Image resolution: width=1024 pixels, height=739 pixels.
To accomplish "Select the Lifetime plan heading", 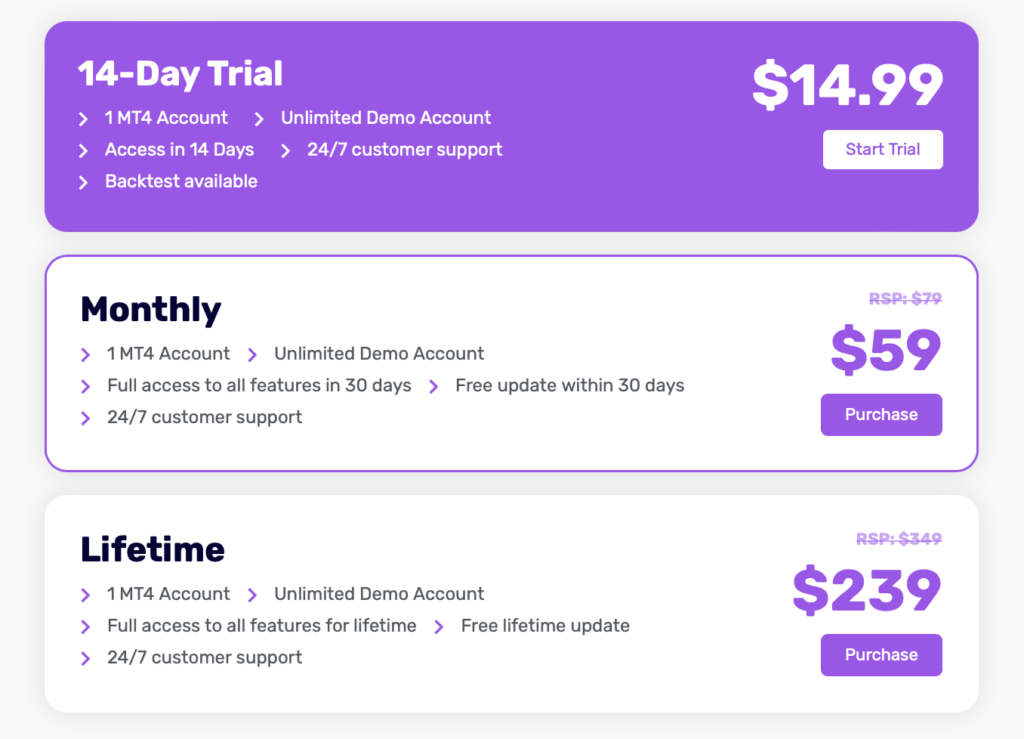I will click(153, 549).
